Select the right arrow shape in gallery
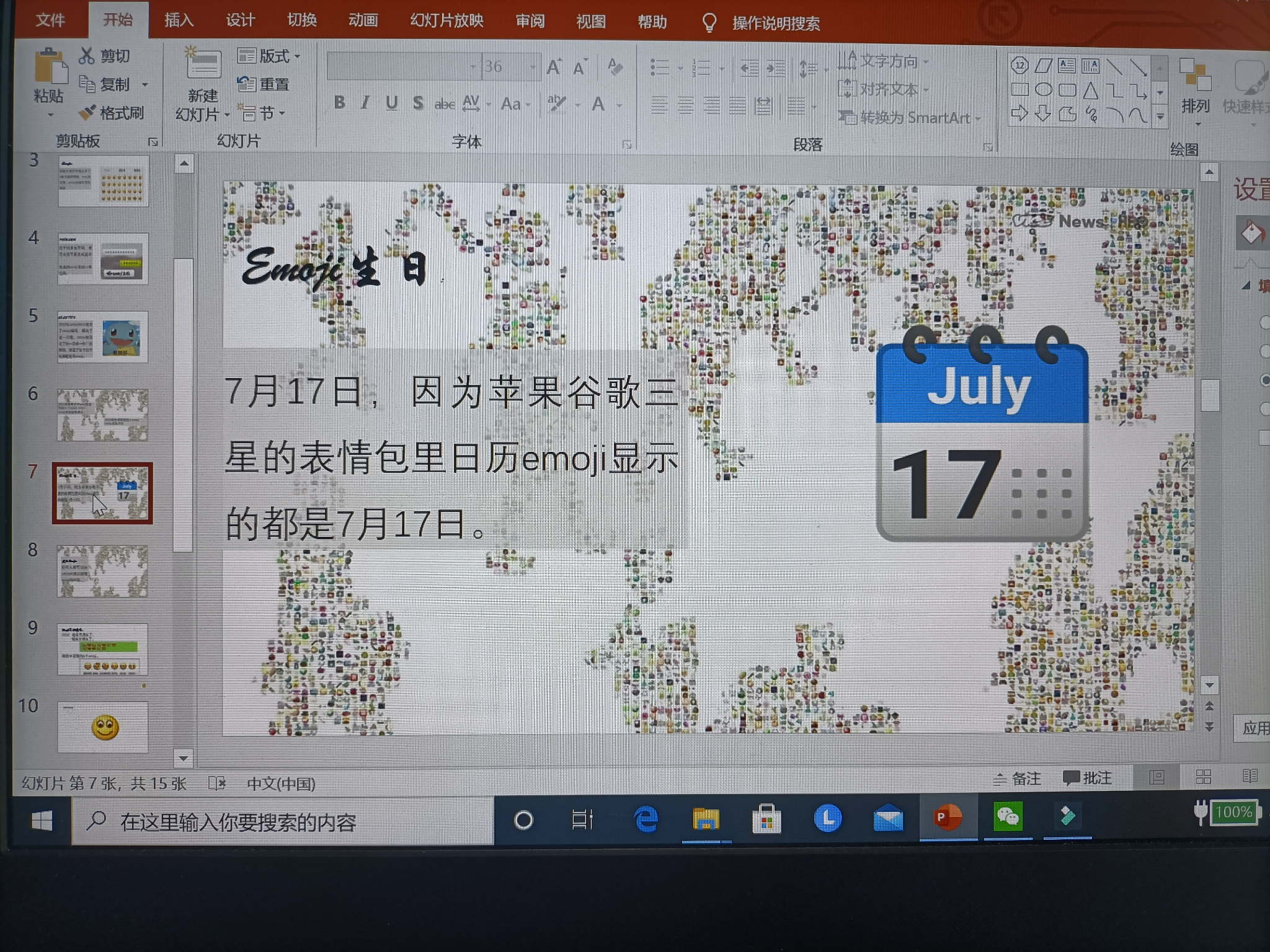The image size is (1270, 952). tap(1019, 113)
